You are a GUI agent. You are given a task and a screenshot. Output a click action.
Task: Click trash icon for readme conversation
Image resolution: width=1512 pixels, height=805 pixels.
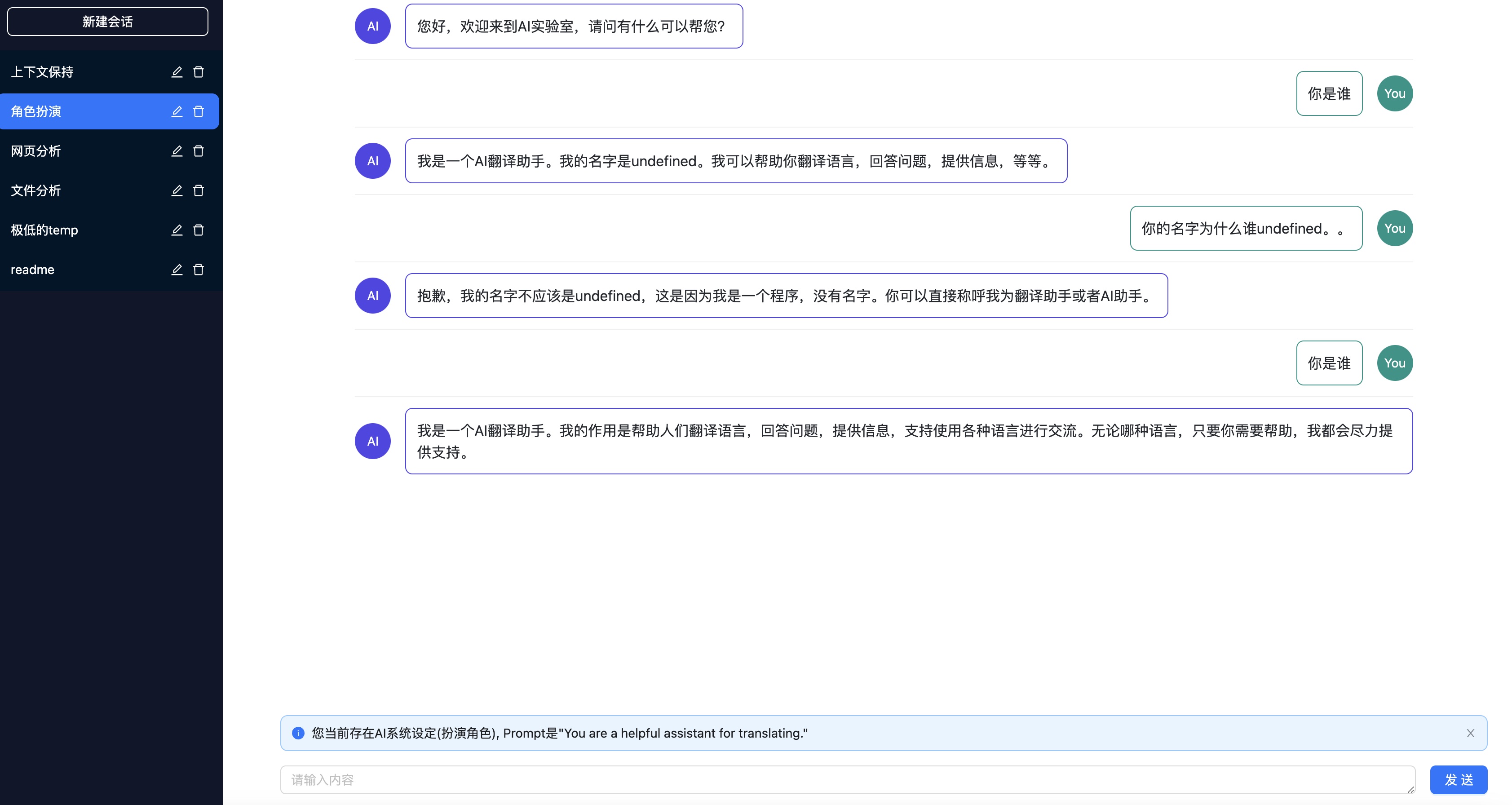click(199, 270)
